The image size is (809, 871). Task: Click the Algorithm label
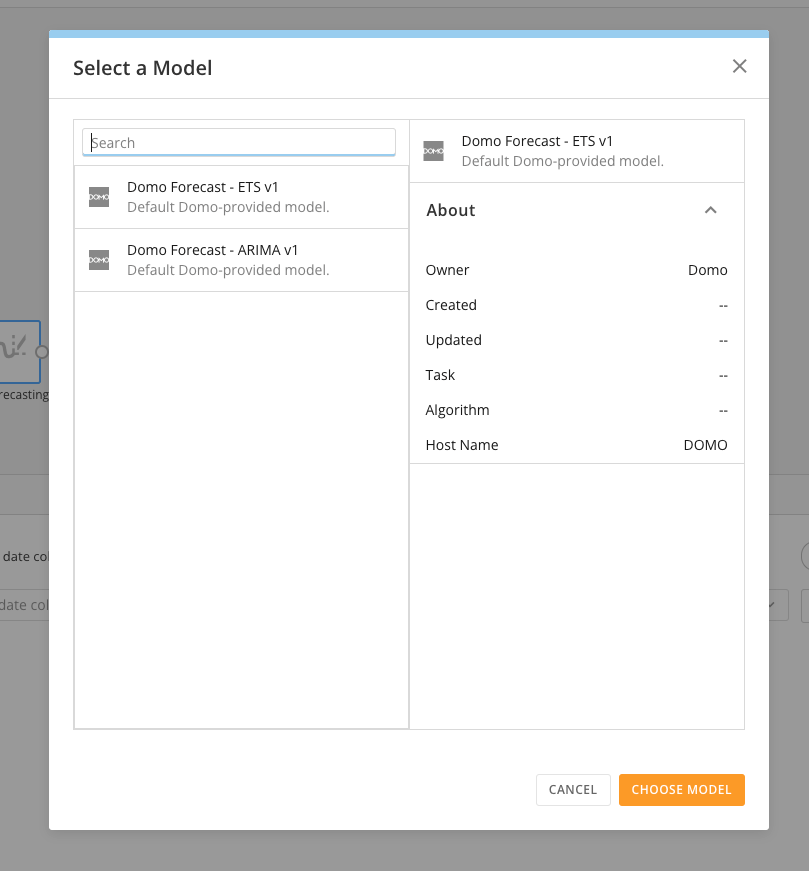(457, 410)
